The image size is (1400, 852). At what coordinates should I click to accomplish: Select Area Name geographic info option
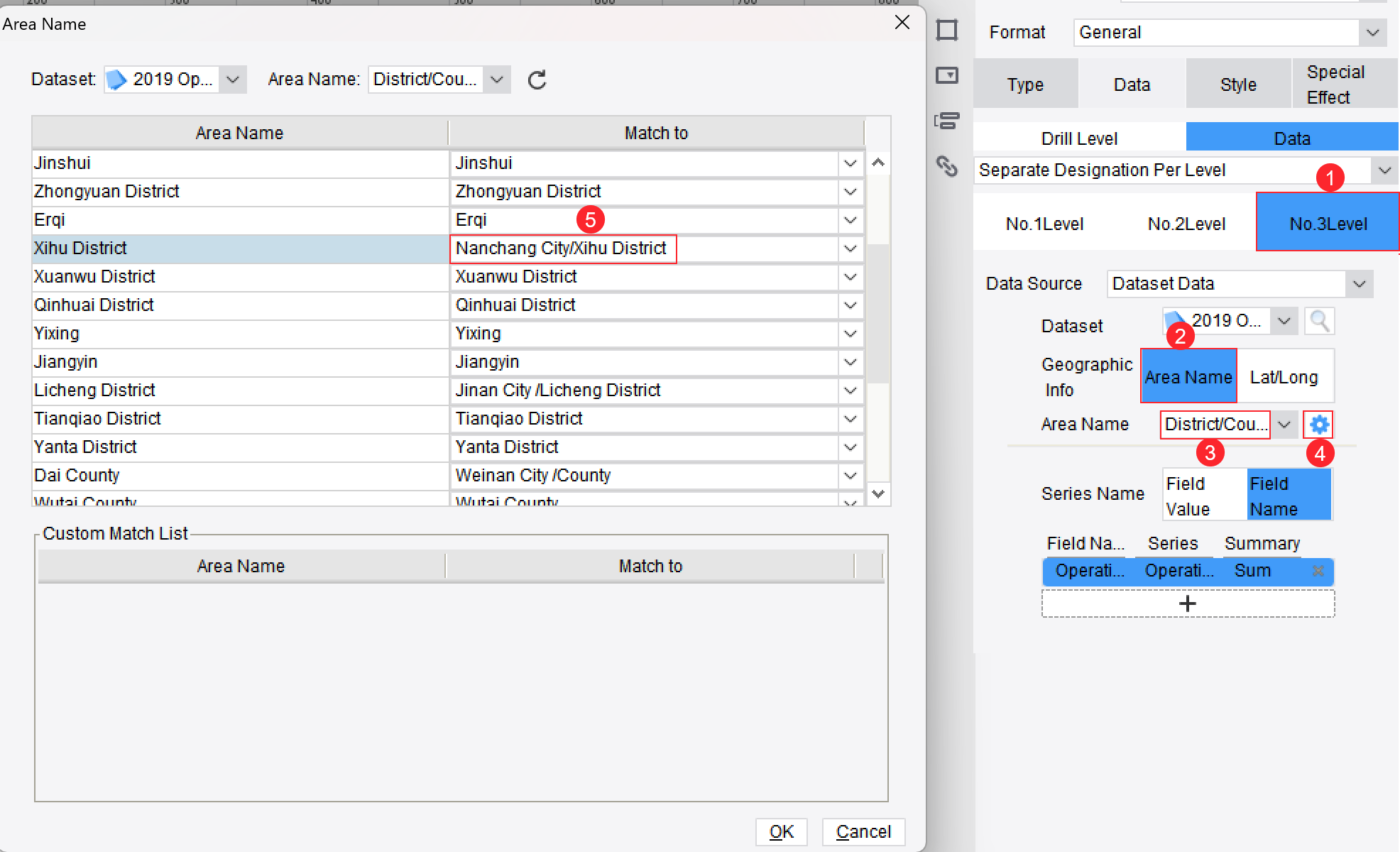click(x=1188, y=376)
